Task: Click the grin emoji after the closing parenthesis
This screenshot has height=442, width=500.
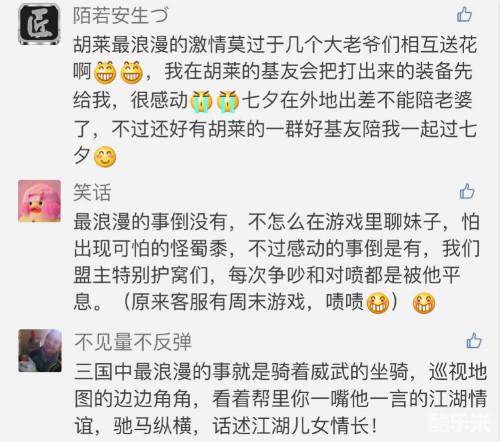Action: click(x=424, y=303)
